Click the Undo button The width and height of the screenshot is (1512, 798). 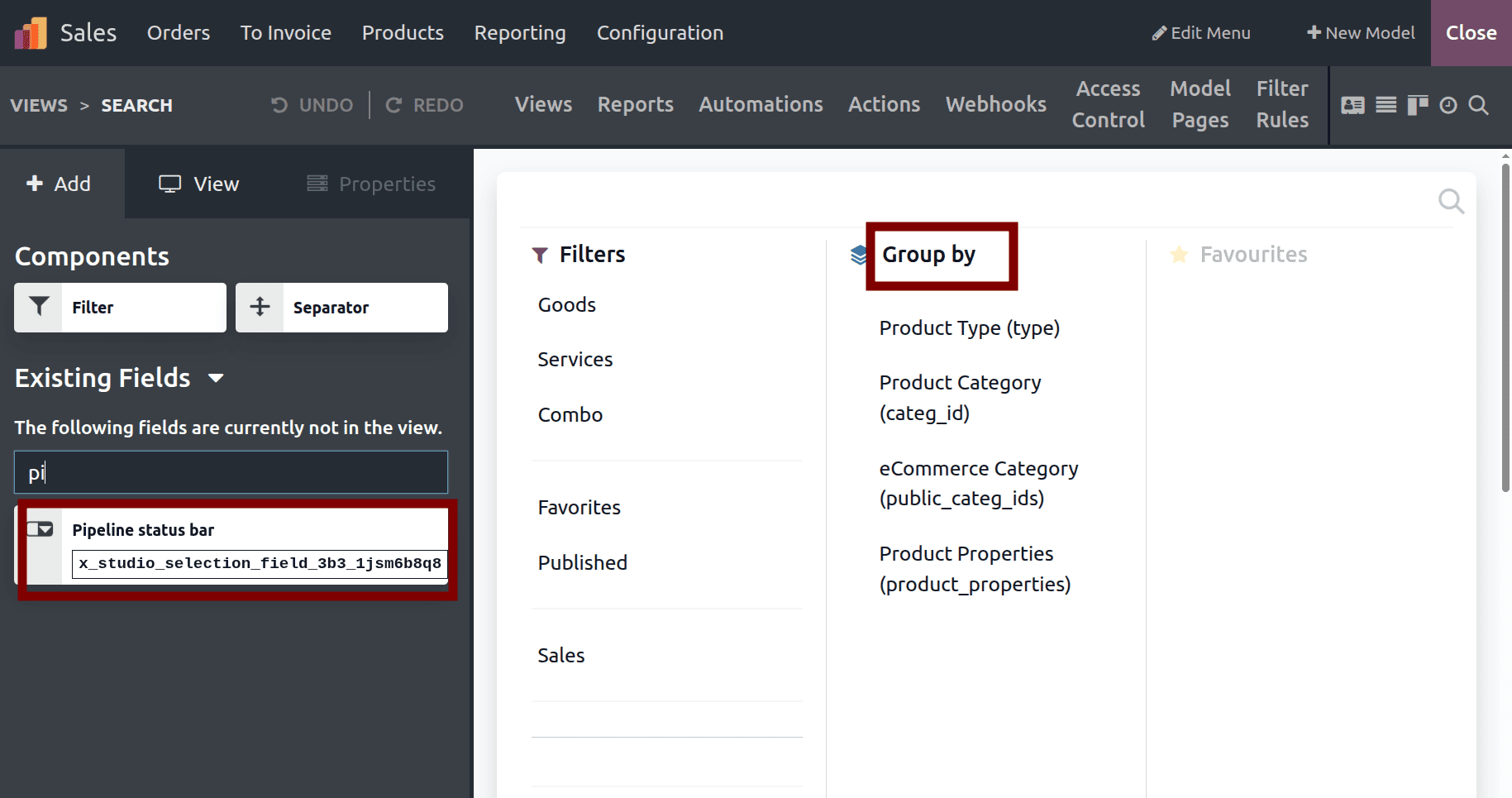[x=312, y=105]
